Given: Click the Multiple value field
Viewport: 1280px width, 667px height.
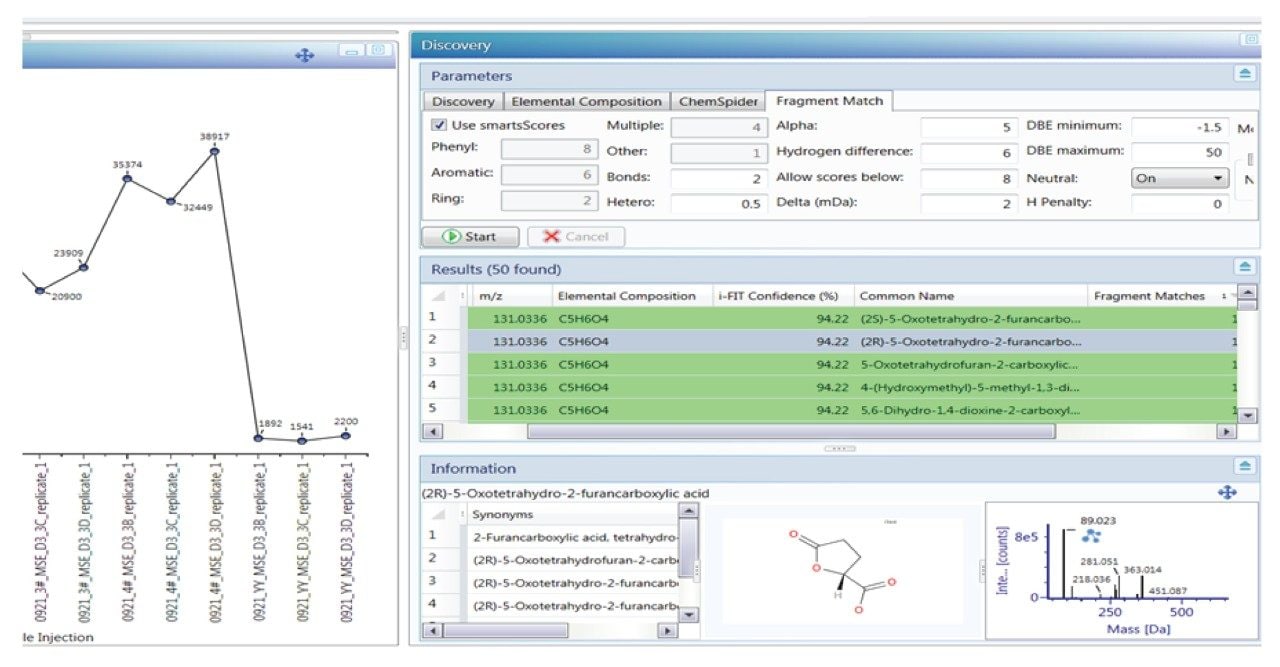Looking at the screenshot, I should tap(717, 127).
